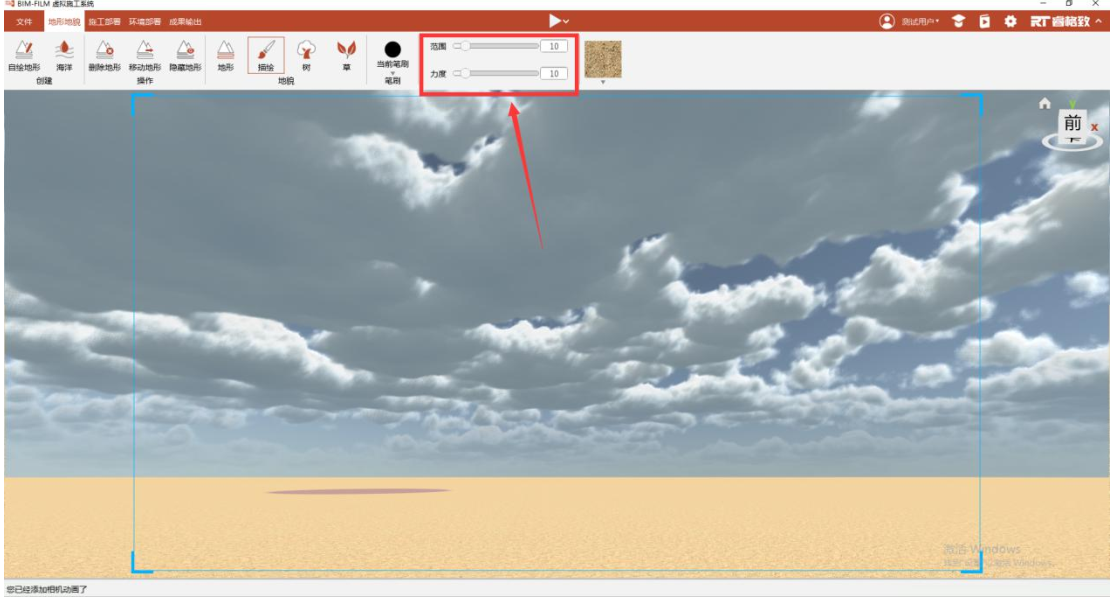Click the RT 睿格致 logo
Screen dimensions: 1111x599
click(1060, 21)
